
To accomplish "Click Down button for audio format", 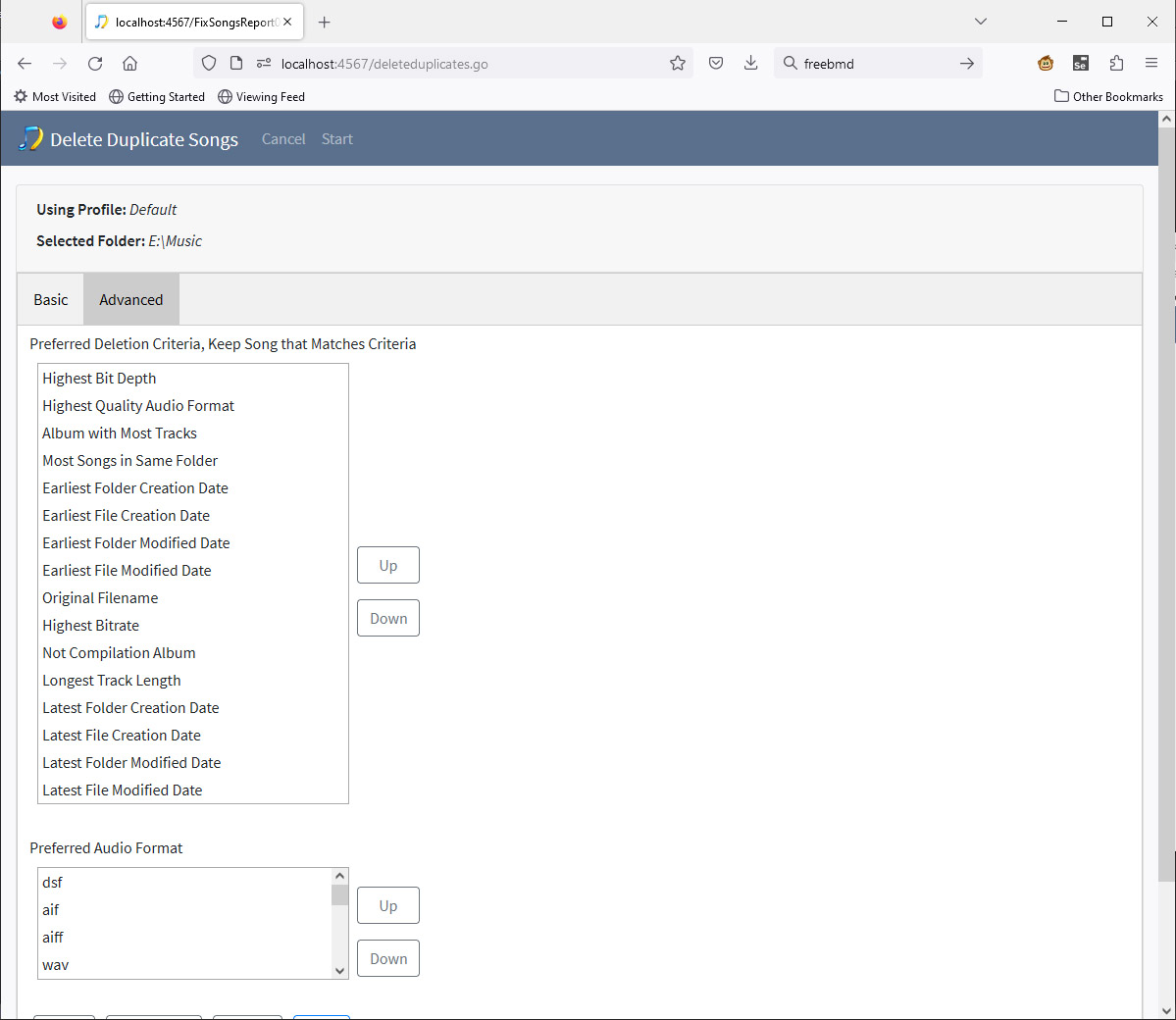I will (x=388, y=959).
